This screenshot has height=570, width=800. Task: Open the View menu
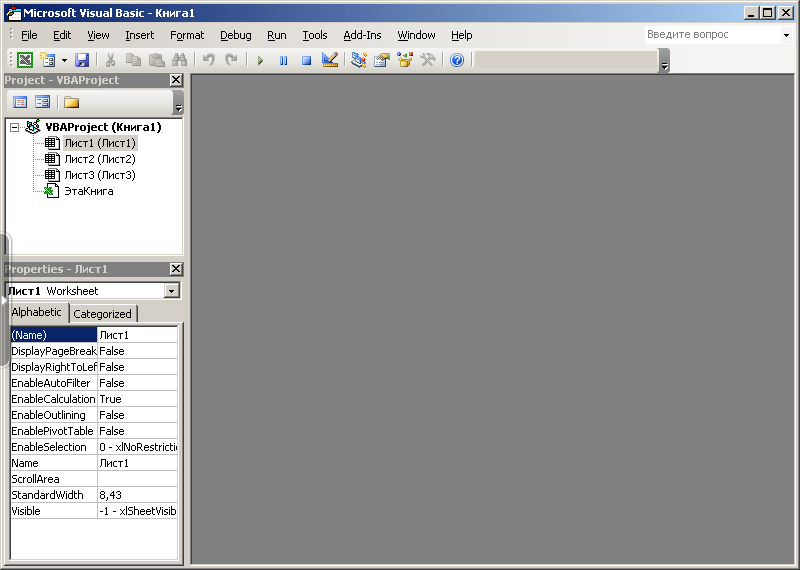pyautogui.click(x=98, y=35)
